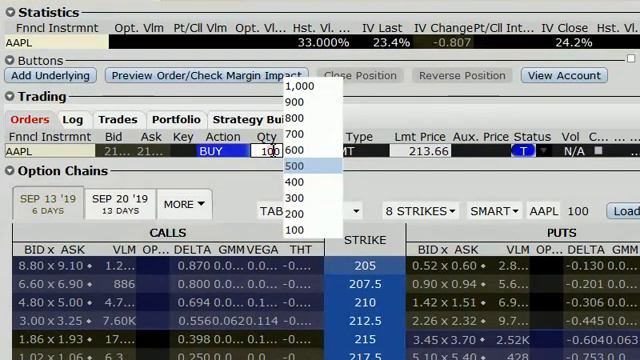Click put quote 3.45 x 3.70
Screen dimensions: 640x360
coord(445,339)
